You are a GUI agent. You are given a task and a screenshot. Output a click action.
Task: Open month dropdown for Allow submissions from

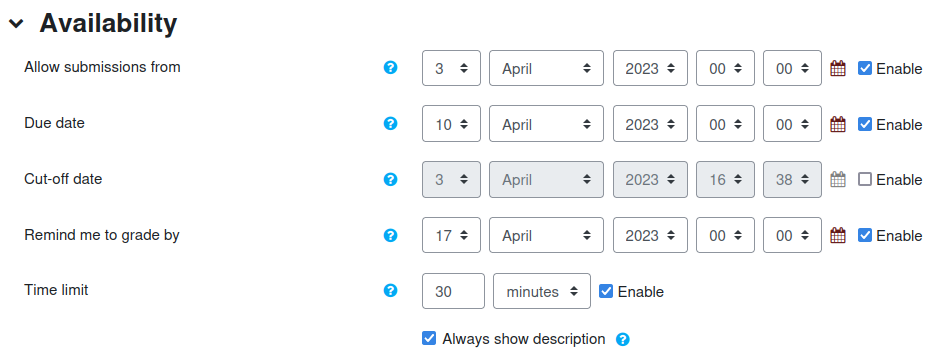(547, 68)
